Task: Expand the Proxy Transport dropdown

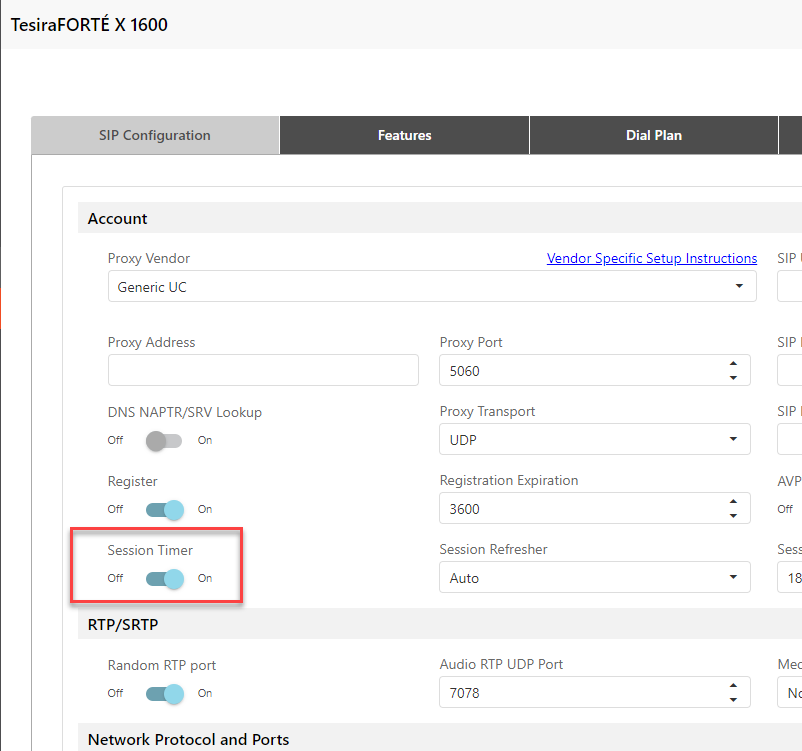Action: tap(595, 439)
